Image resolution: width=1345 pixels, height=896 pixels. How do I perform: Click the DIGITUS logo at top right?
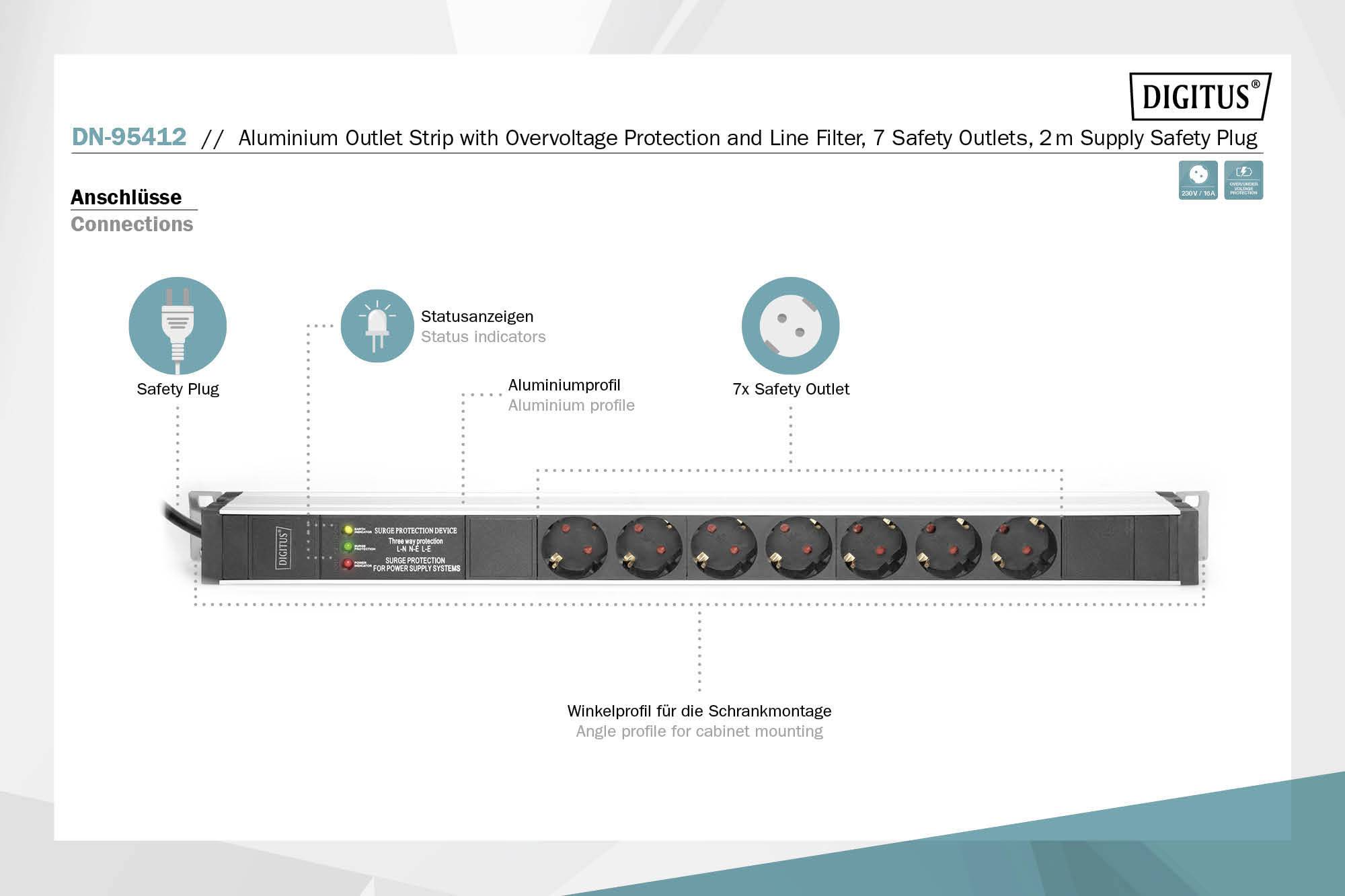[1200, 96]
